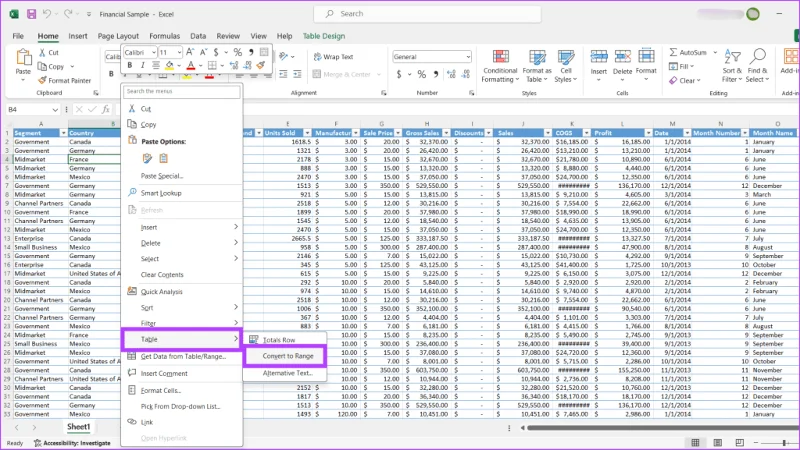Screen dimensions: 800x450
Task: Click the Insert cells ribbon icon
Action: [598, 57]
